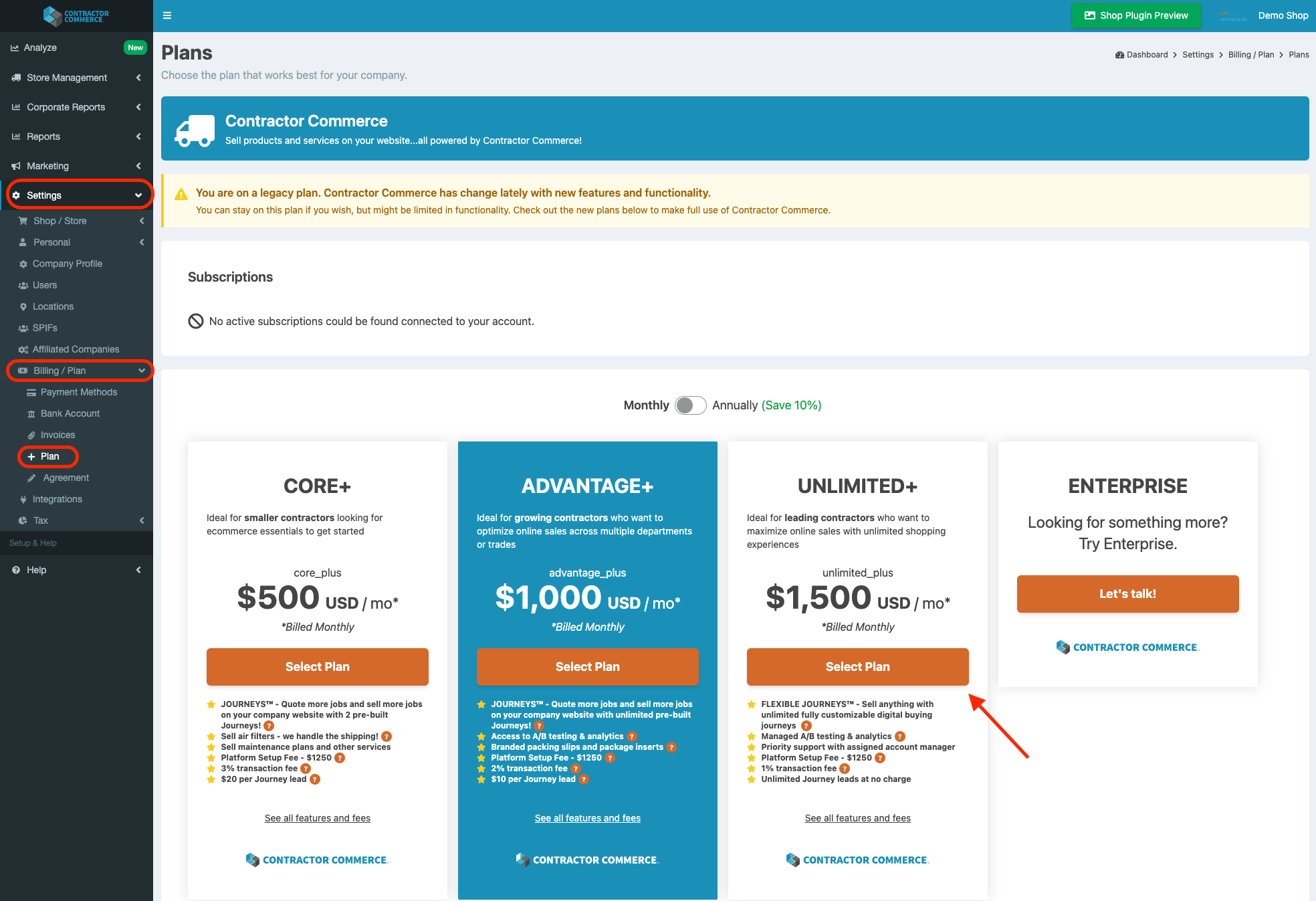The width and height of the screenshot is (1316, 901).
Task: Click help icon beside Access to A/B testing
Action: click(632, 736)
